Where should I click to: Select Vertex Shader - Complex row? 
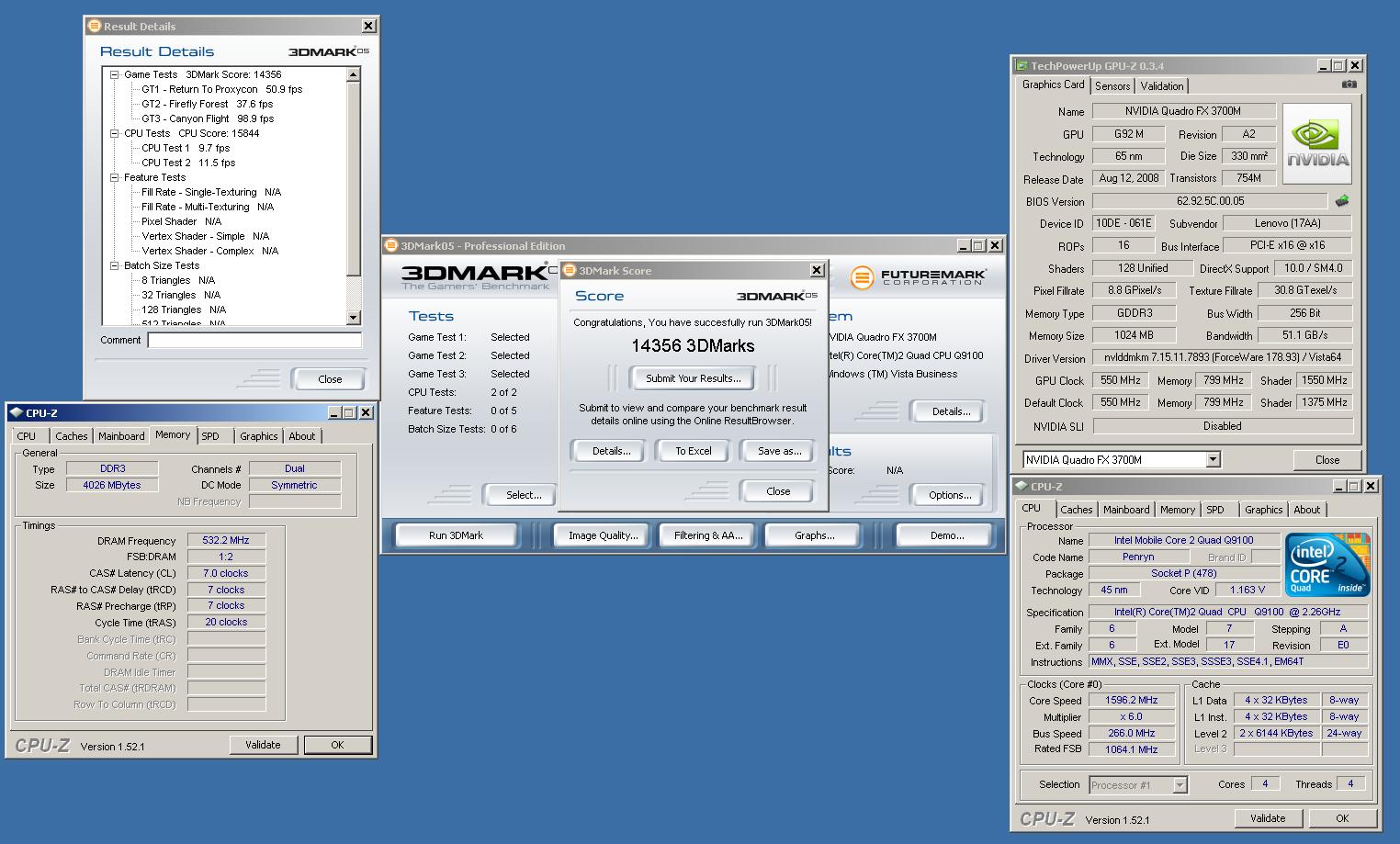(209, 251)
